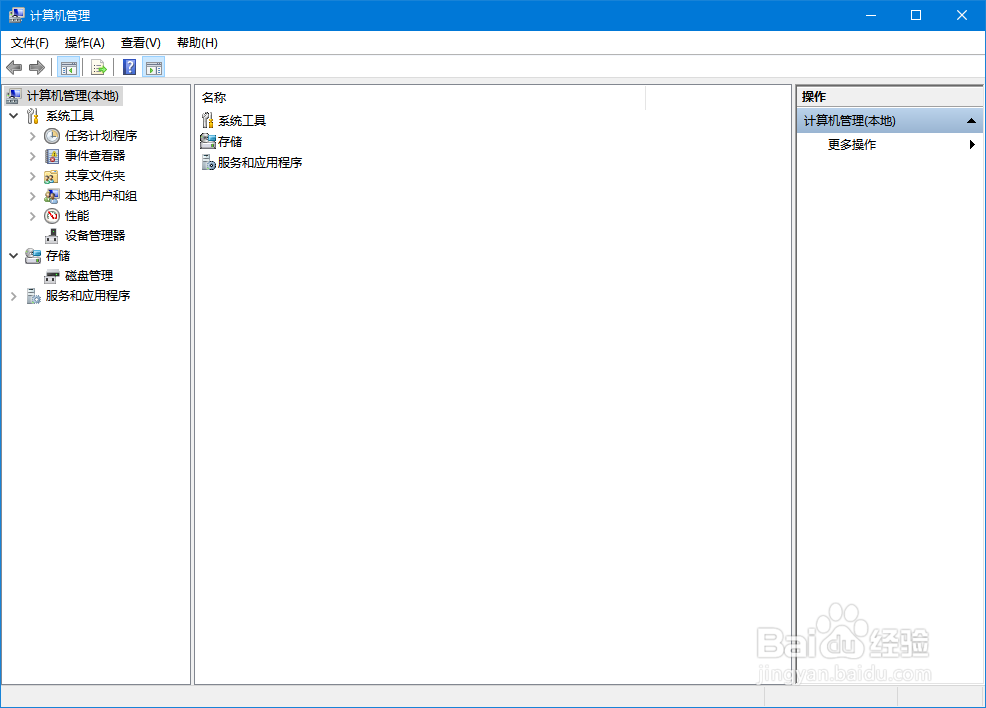Click the 计算机管理 title bar app icon
Viewport: 986px width, 708px height.
16,14
